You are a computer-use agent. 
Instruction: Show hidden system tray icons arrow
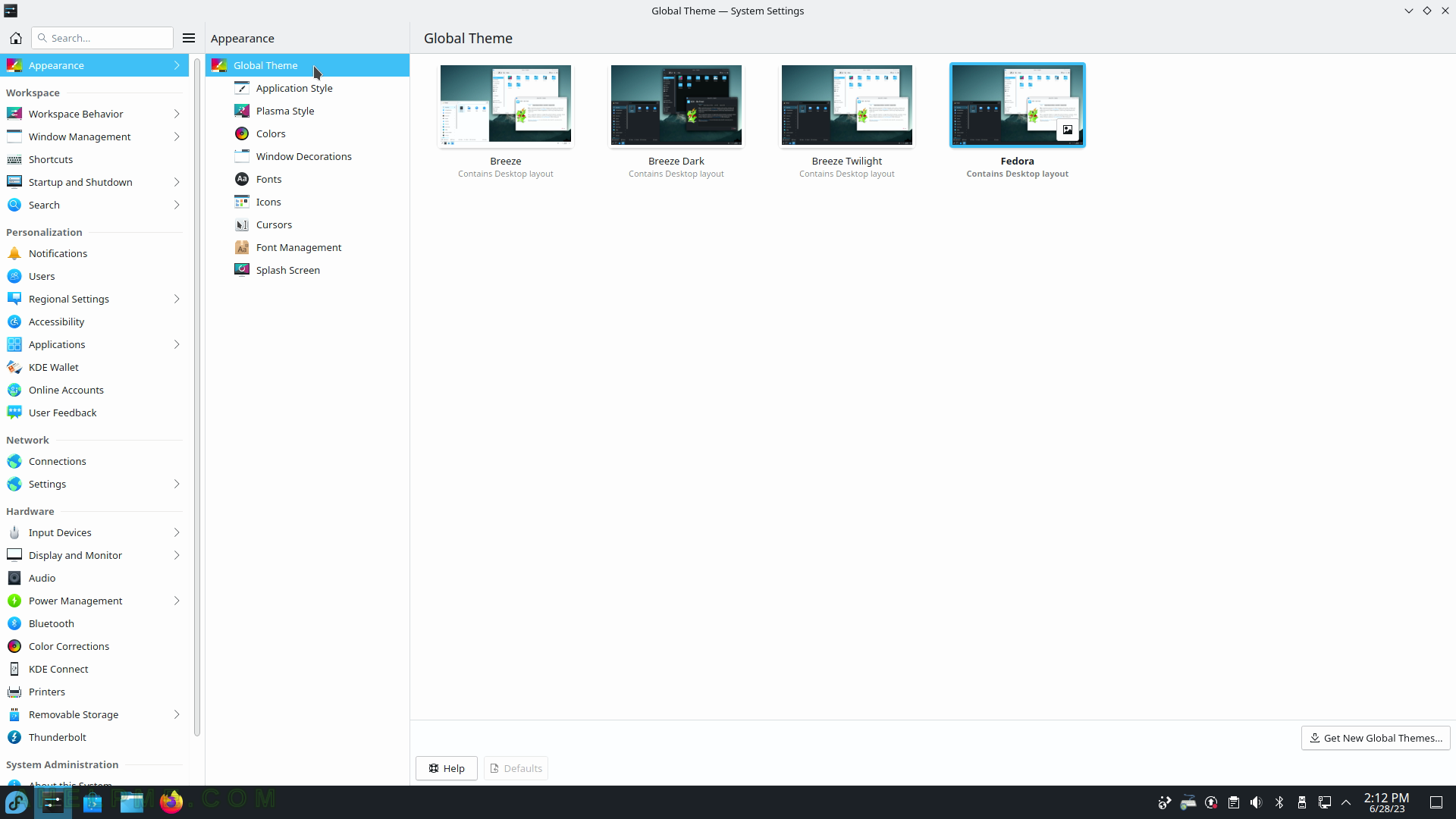tap(1347, 802)
